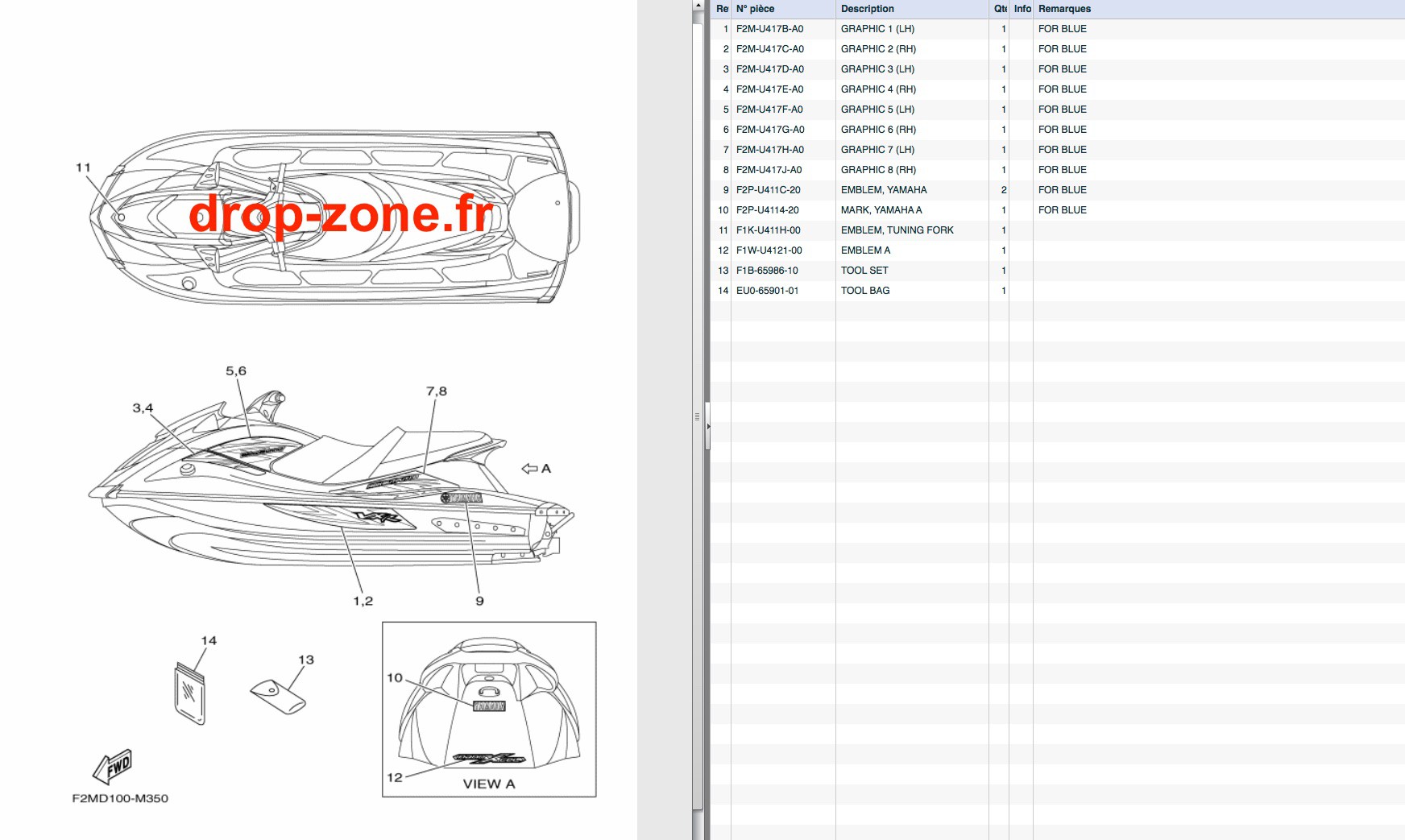Click the 'N° pièce' column header

tap(783, 9)
